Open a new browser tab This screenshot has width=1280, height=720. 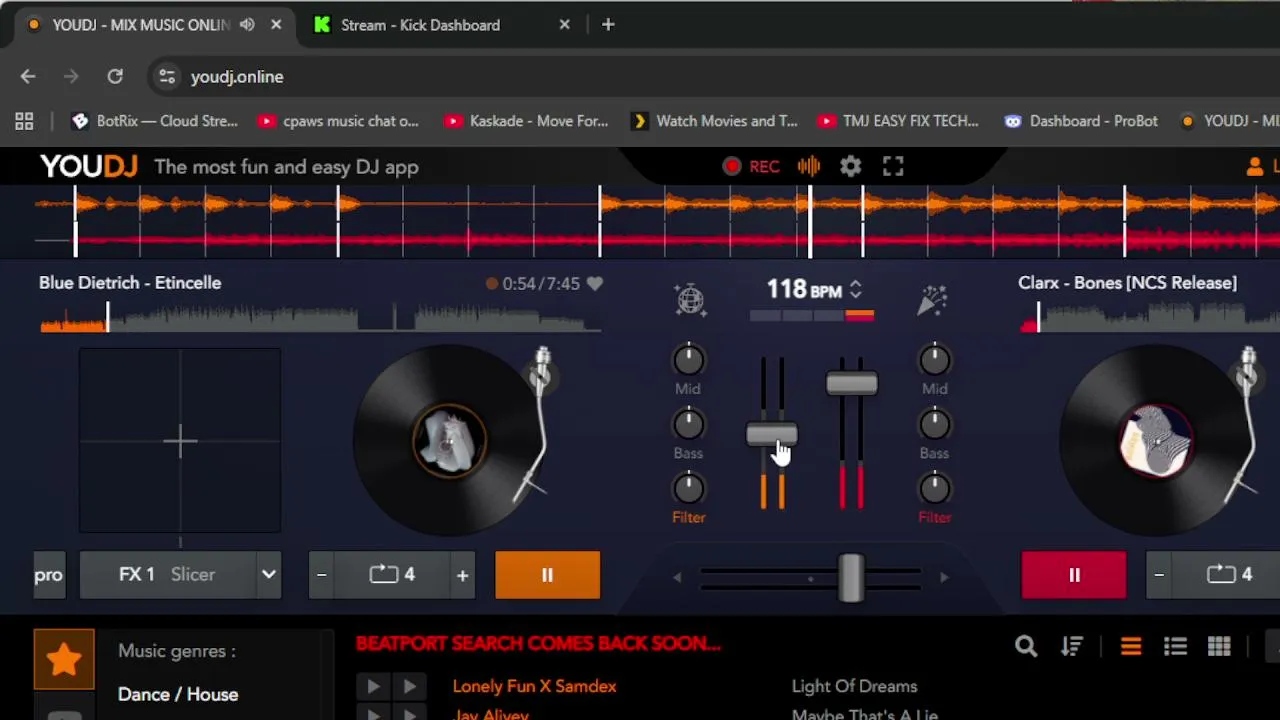[x=608, y=25]
